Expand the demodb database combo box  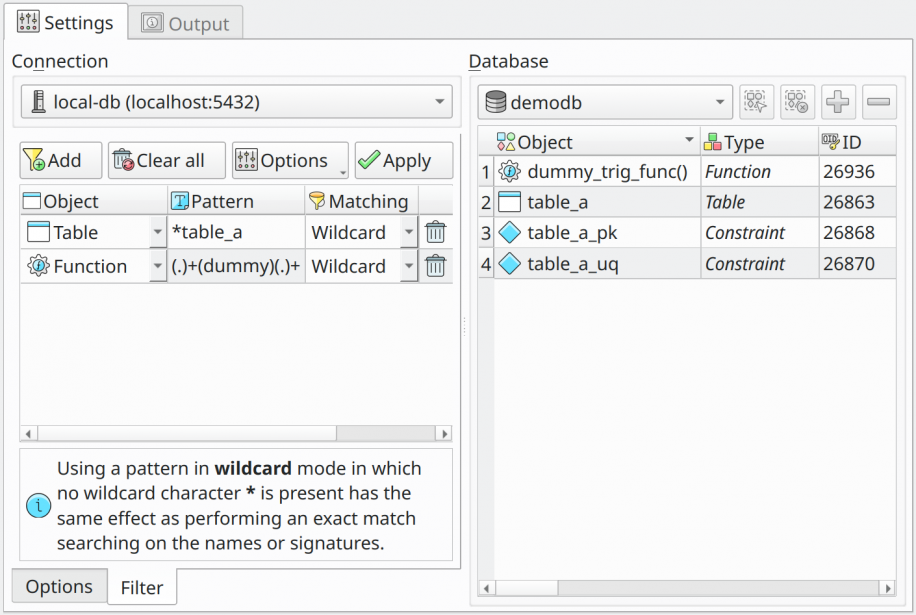605,102
